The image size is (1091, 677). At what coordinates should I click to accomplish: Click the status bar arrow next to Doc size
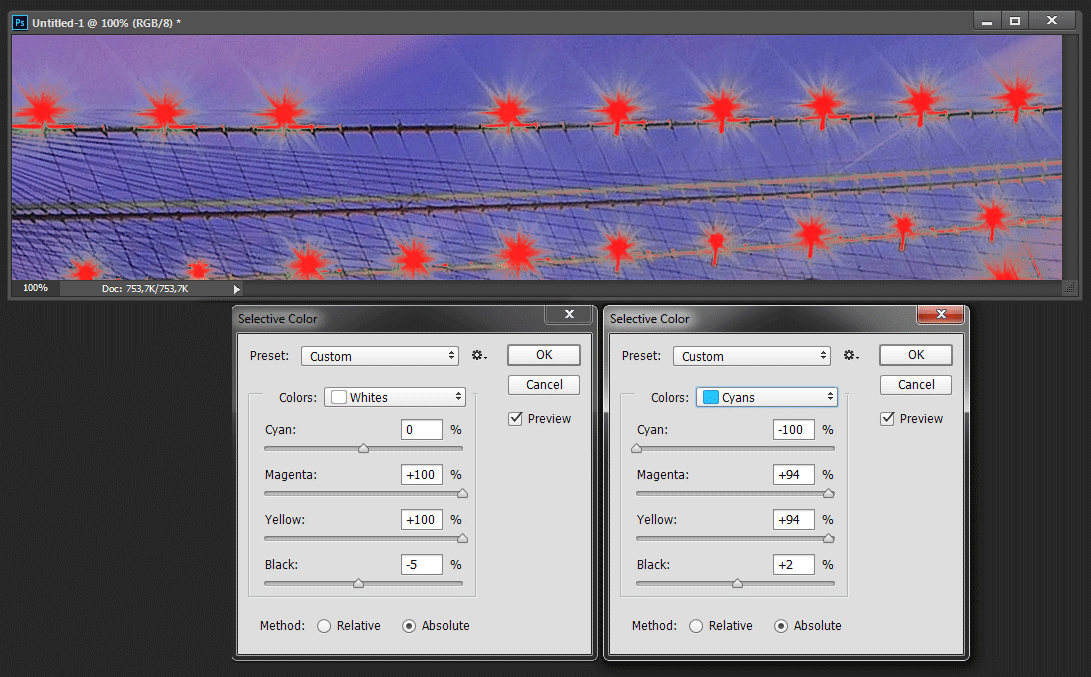[x=237, y=289]
